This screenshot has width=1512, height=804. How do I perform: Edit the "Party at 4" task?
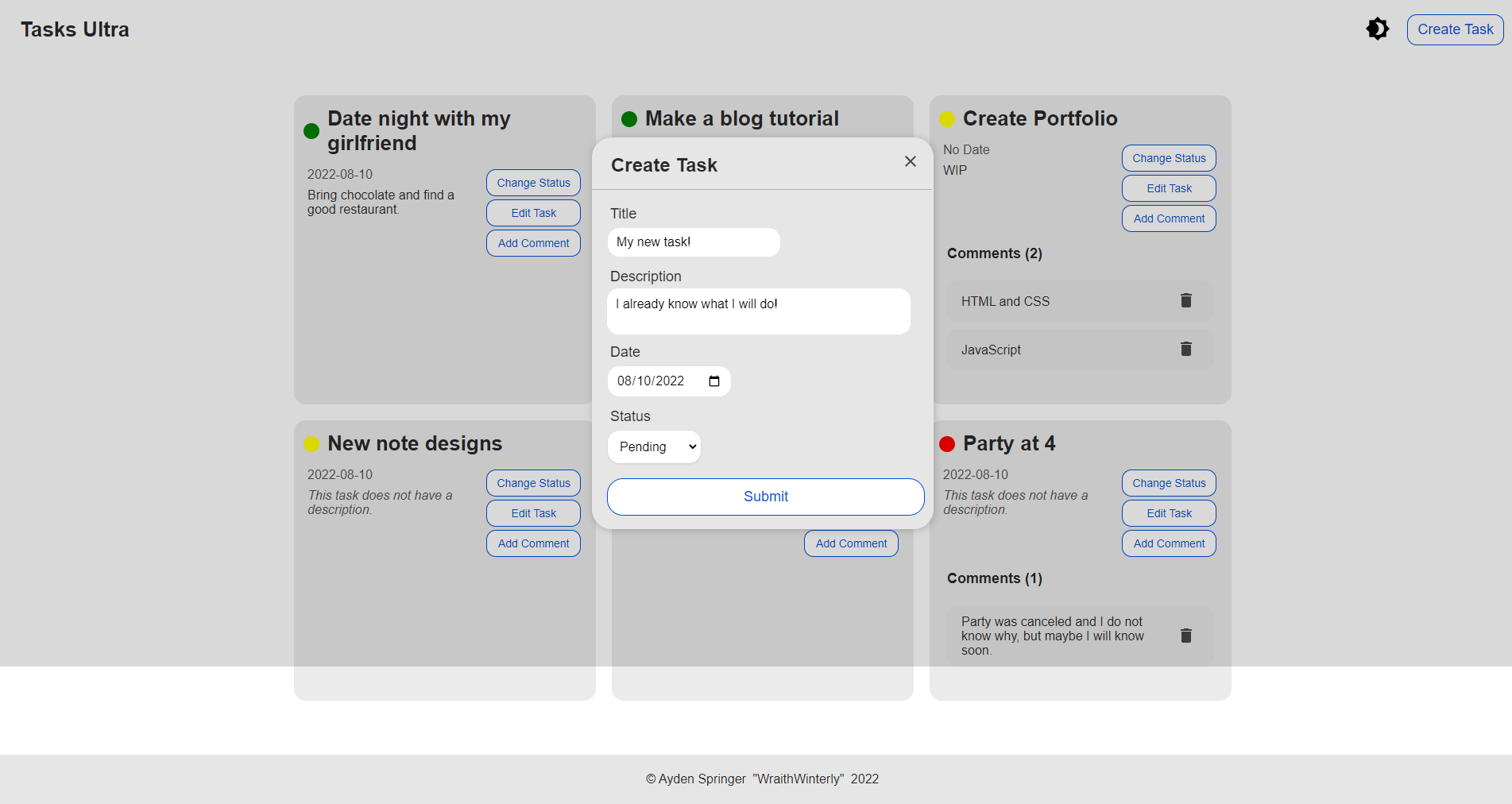[x=1168, y=512]
